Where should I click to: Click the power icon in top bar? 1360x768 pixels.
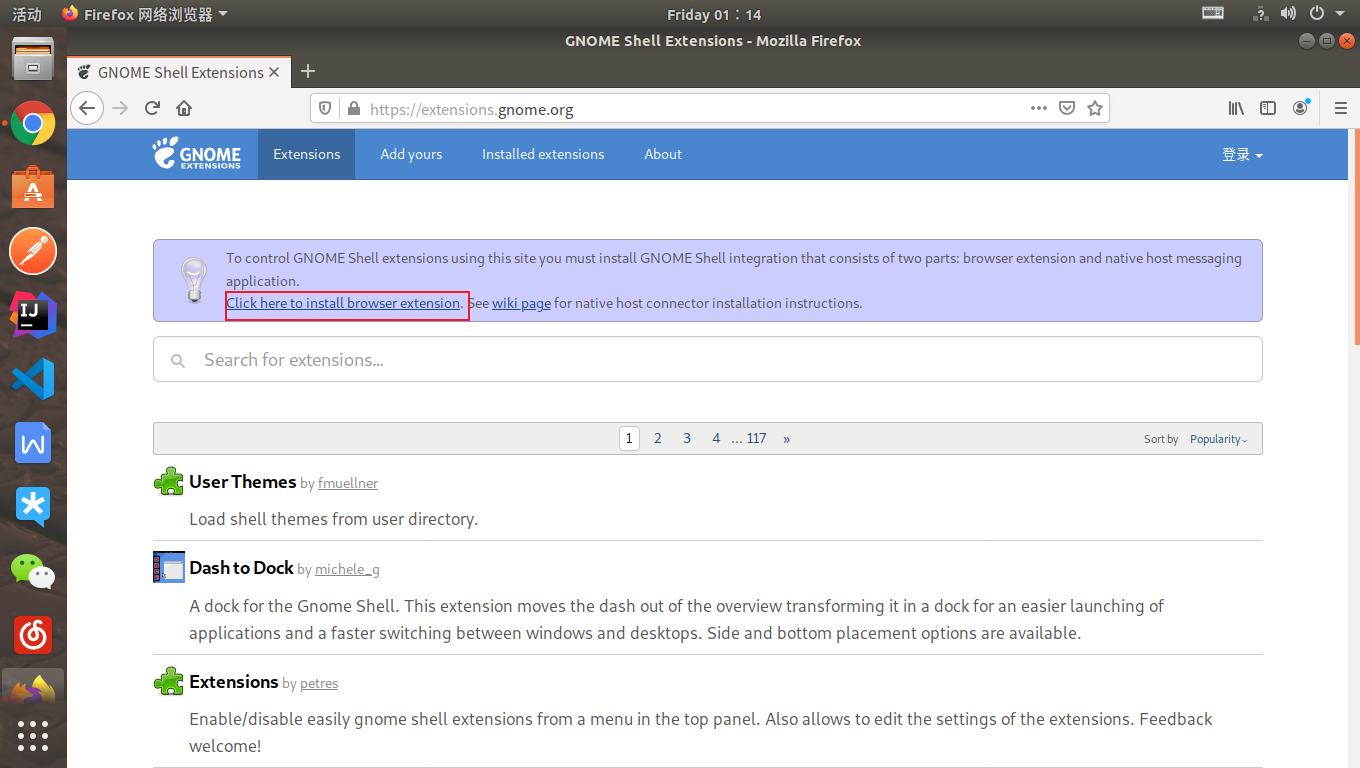[1316, 14]
